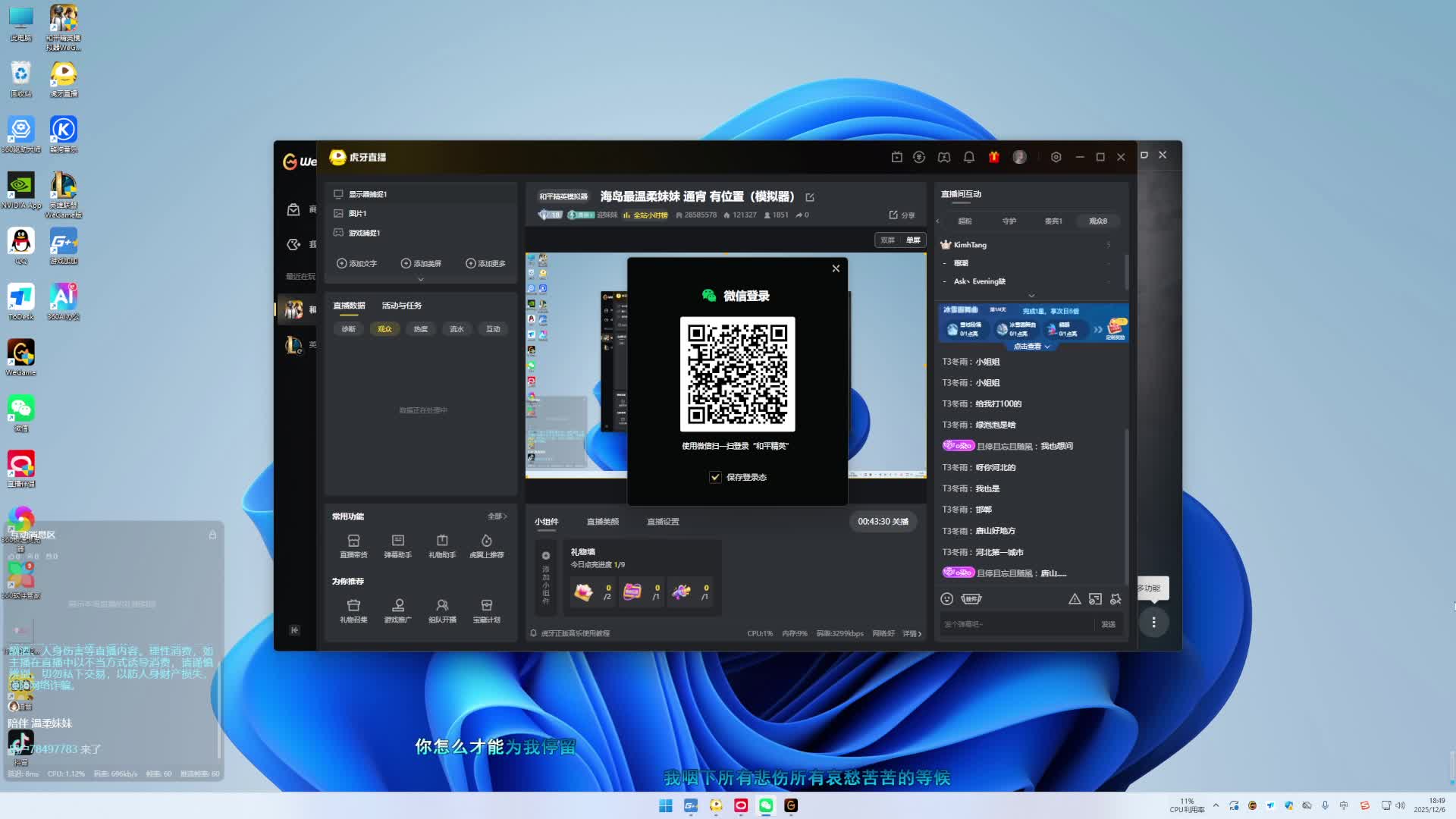This screenshot has width=1456, height=819.
Task: Click the red gift box icon in title bar
Action: tap(993, 157)
